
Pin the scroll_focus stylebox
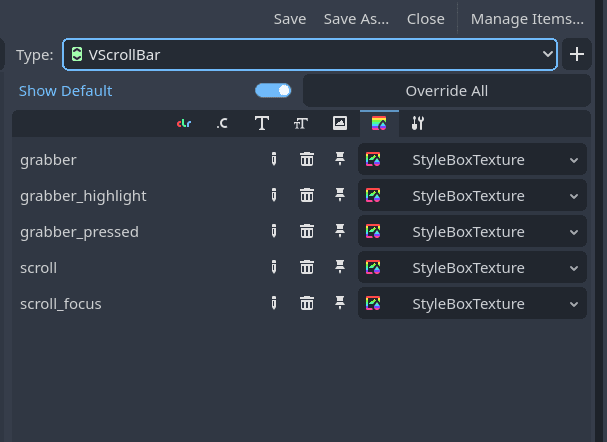point(340,303)
